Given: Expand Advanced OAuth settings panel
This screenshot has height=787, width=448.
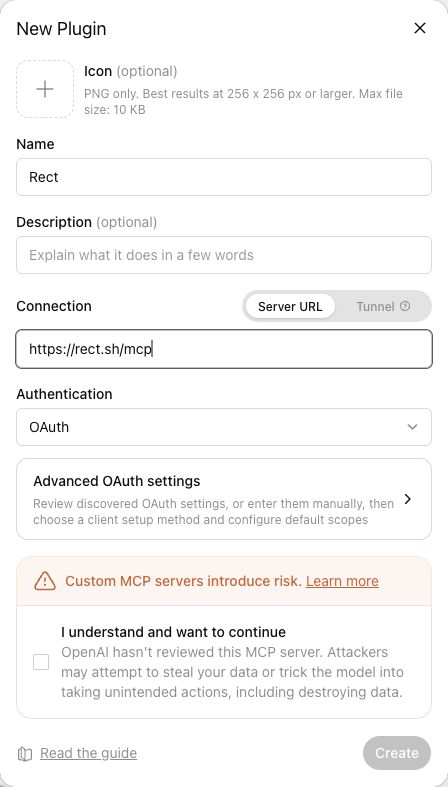Looking at the screenshot, I should point(224,499).
